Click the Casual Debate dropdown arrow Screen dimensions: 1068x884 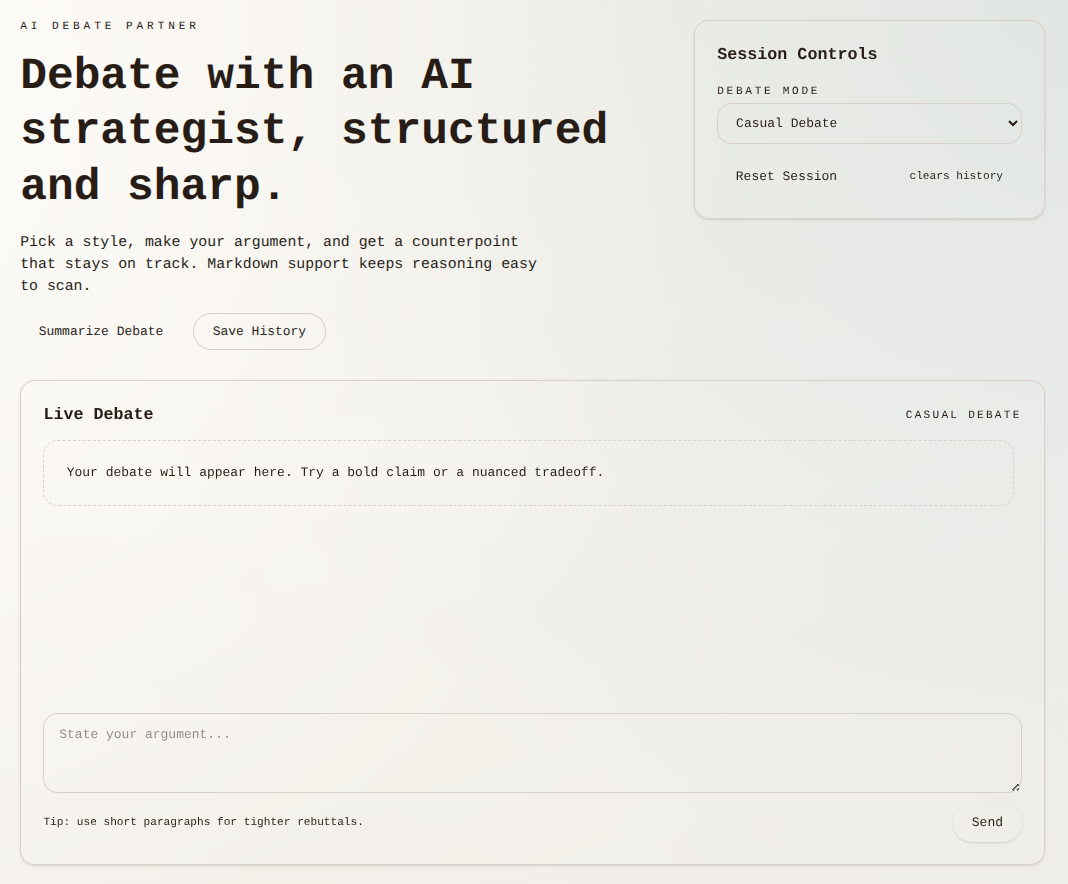click(1012, 123)
